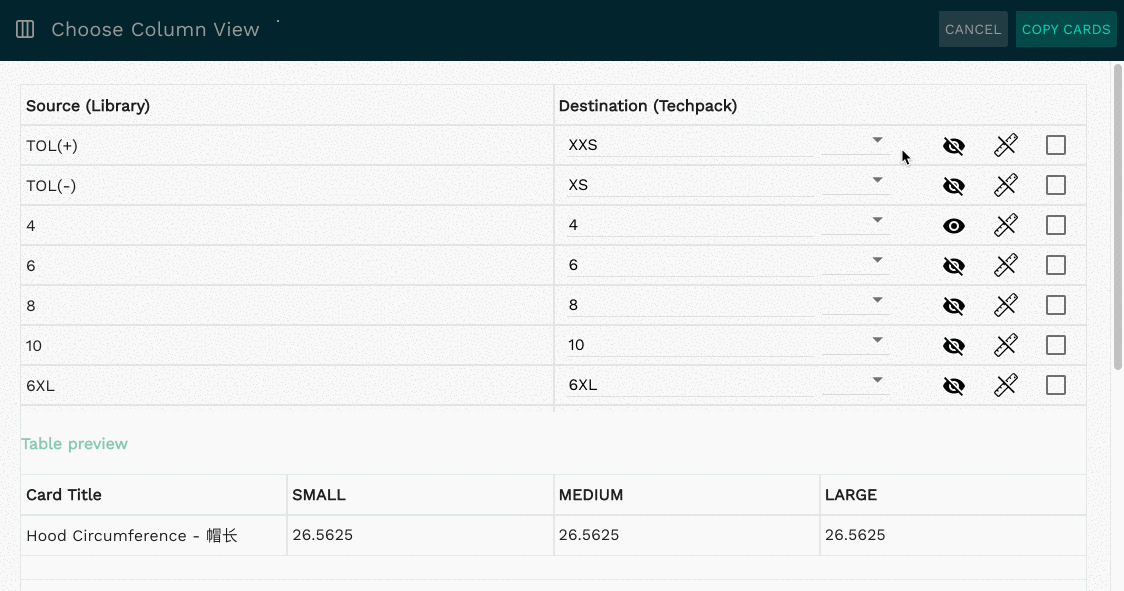The height and width of the screenshot is (591, 1124).
Task: Click the vertical scrollbar on the right
Action: pyautogui.click(x=1118, y=217)
